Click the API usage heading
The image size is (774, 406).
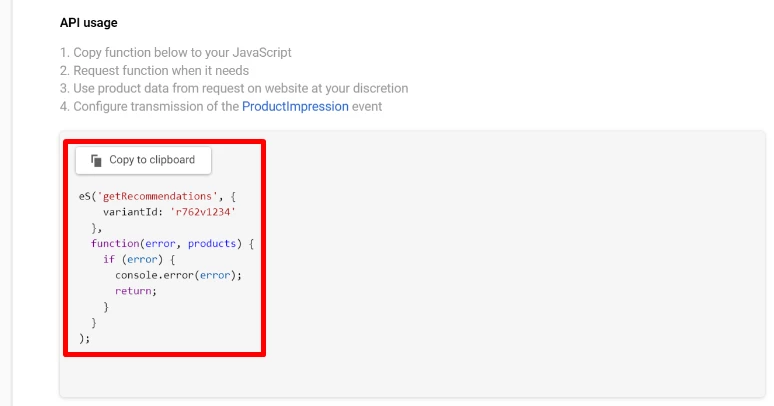89,23
